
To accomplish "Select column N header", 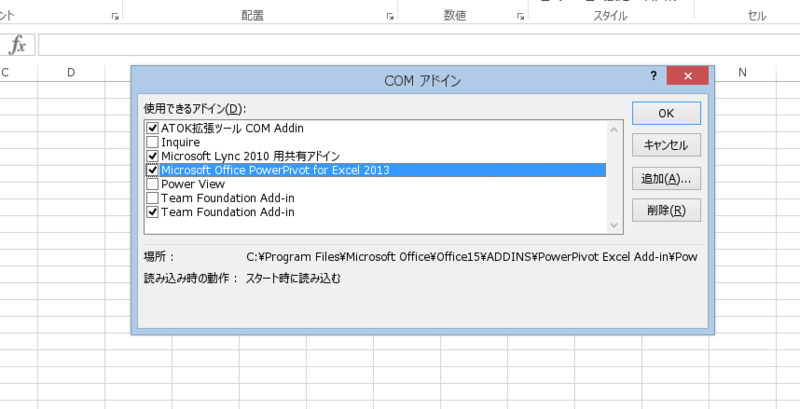I will point(742,73).
